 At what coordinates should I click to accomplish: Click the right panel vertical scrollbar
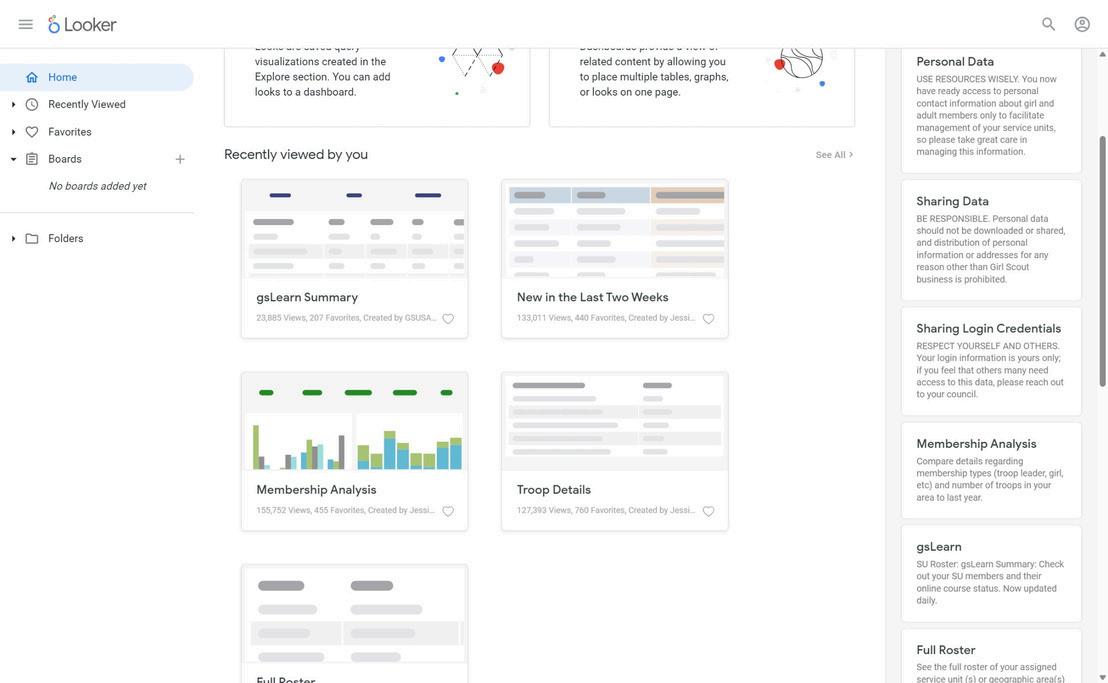(x=1102, y=261)
